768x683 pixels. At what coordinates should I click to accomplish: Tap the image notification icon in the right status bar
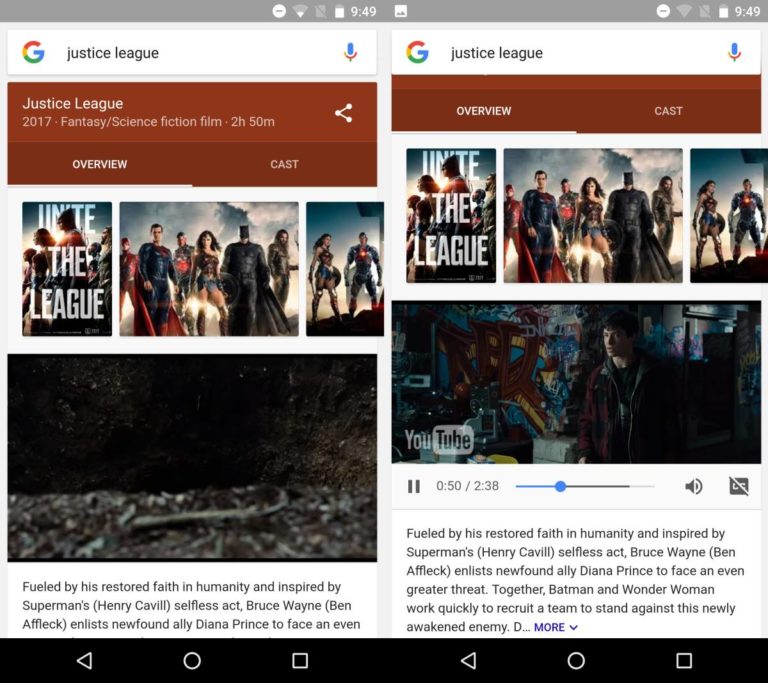pos(401,11)
